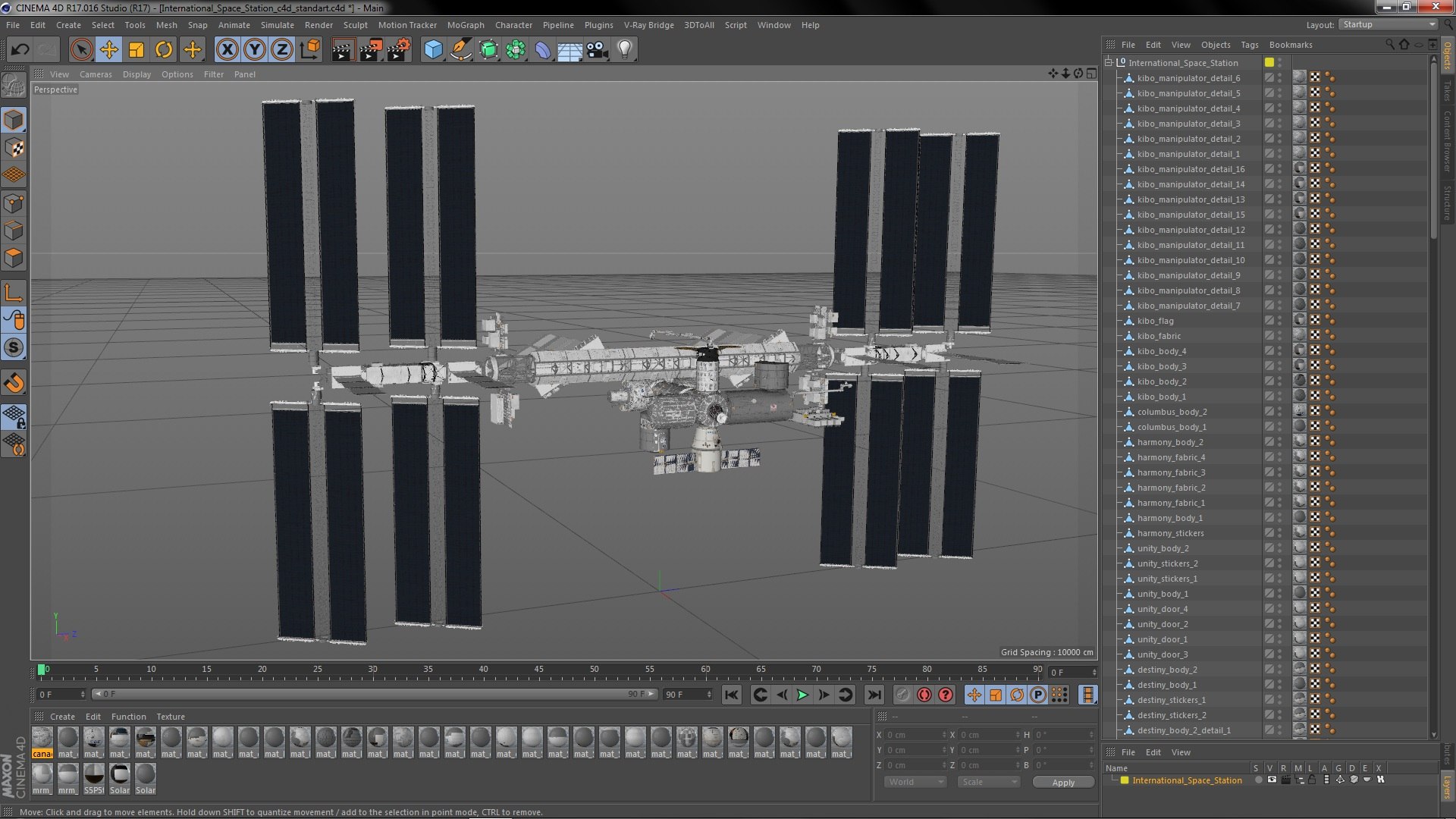
Task: Open the Layers side tab
Action: pos(1447,786)
